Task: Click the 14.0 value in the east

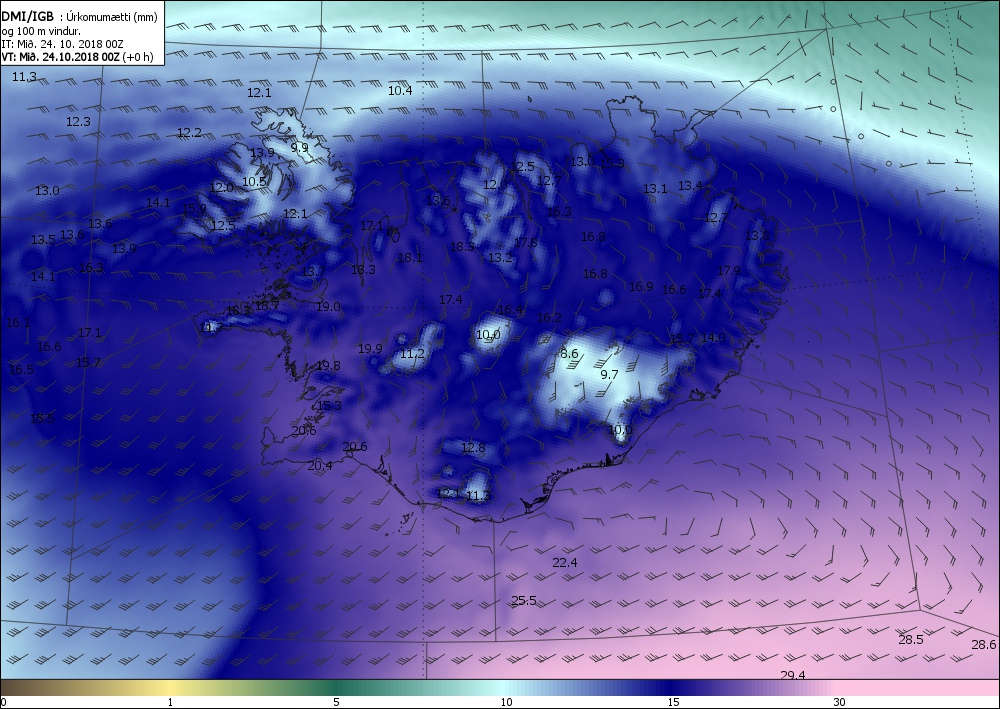Action: (712, 337)
